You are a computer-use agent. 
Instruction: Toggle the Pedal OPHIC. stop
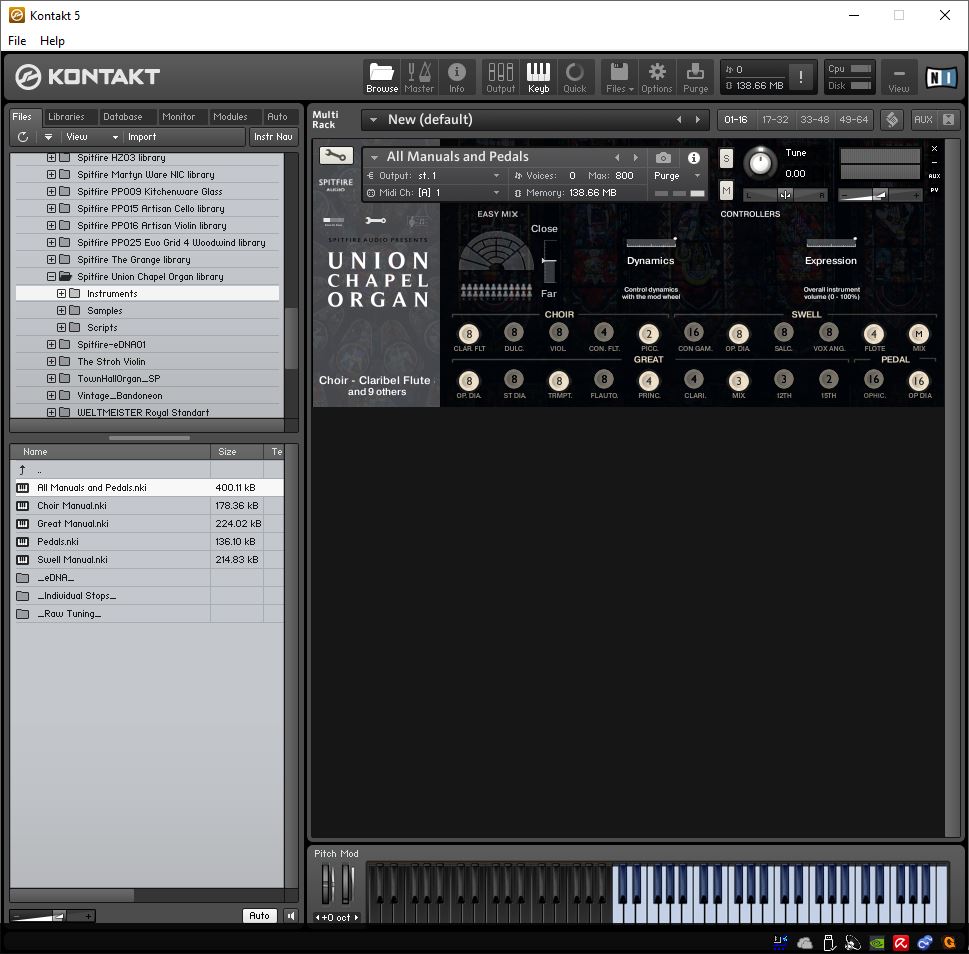point(873,379)
